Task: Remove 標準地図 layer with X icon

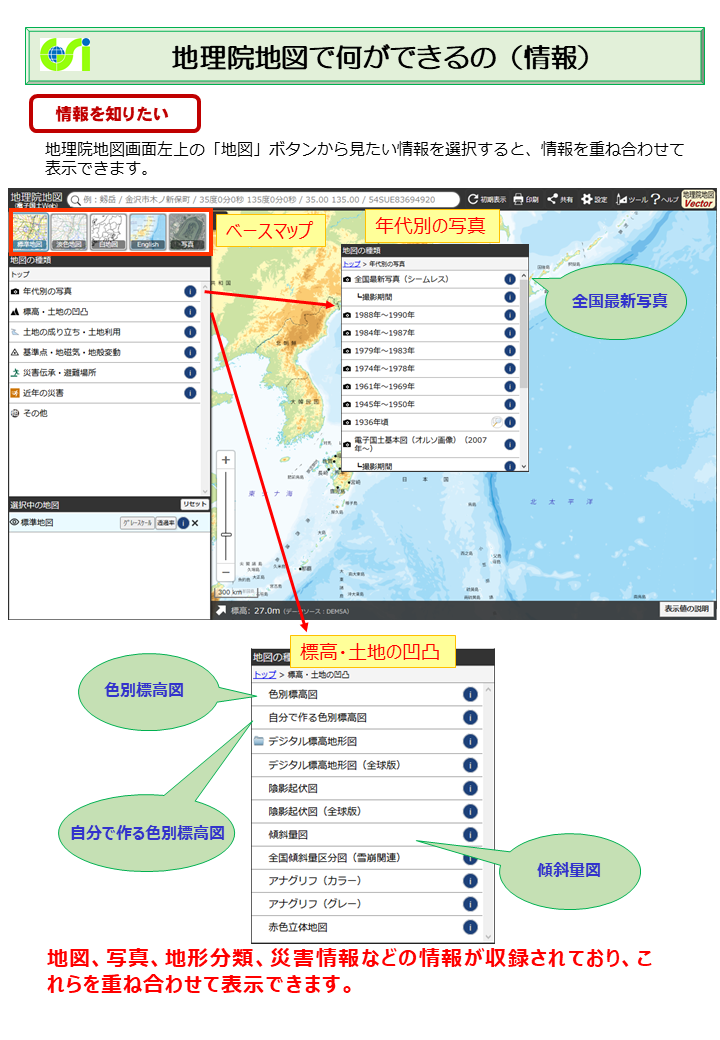Action: pos(196,523)
